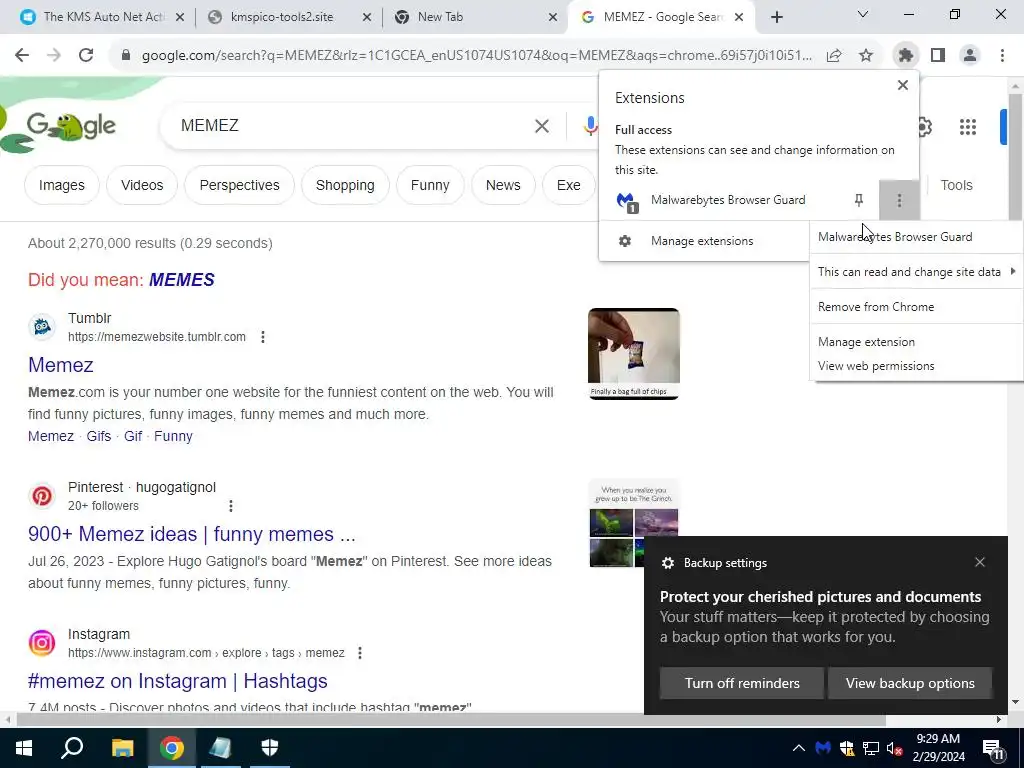The width and height of the screenshot is (1024, 768).
Task: Open the Google apps grid
Action: point(968,127)
